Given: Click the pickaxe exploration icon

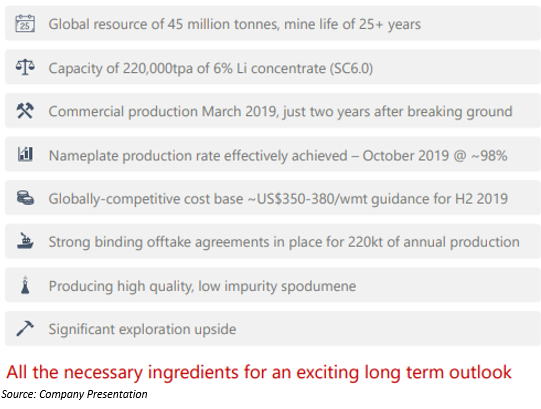Looking at the screenshot, I should [x=25, y=328].
